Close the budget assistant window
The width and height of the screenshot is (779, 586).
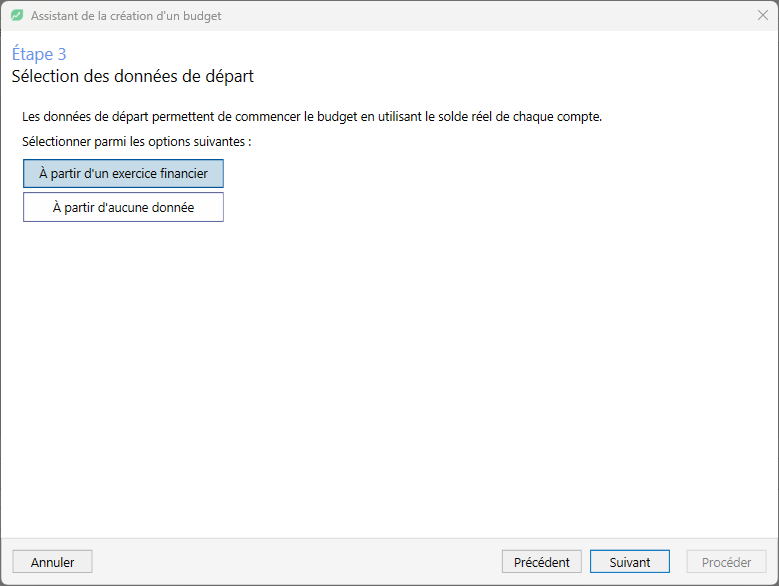point(763,15)
